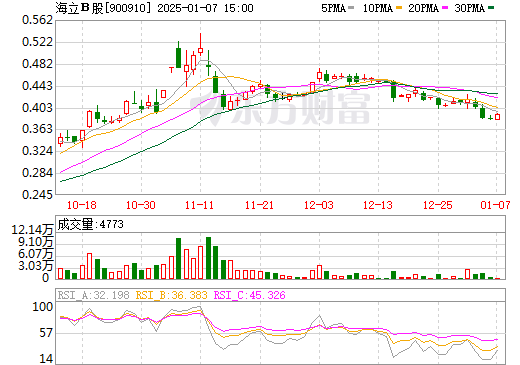The height and width of the screenshot is (365, 520).
Task: Click the 20PMA magenta legend swatch
Action: coord(445,8)
